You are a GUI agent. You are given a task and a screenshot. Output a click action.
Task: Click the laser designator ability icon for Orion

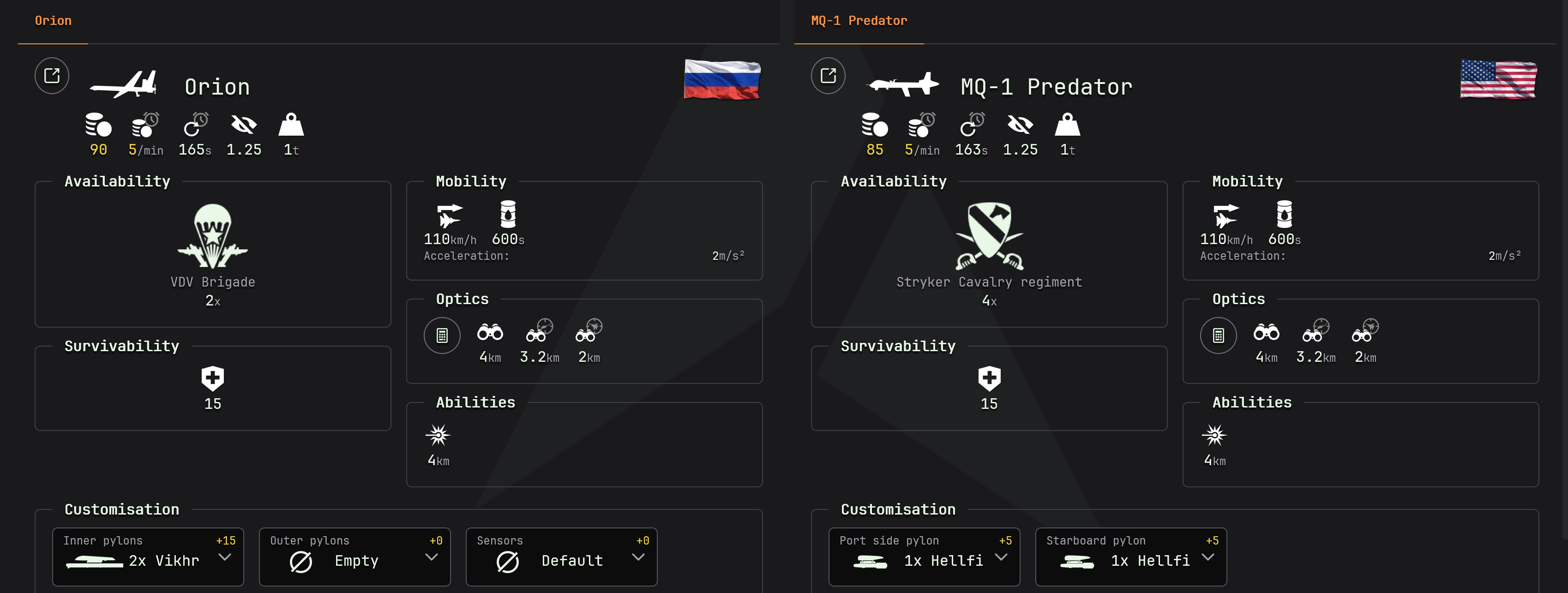point(438,435)
